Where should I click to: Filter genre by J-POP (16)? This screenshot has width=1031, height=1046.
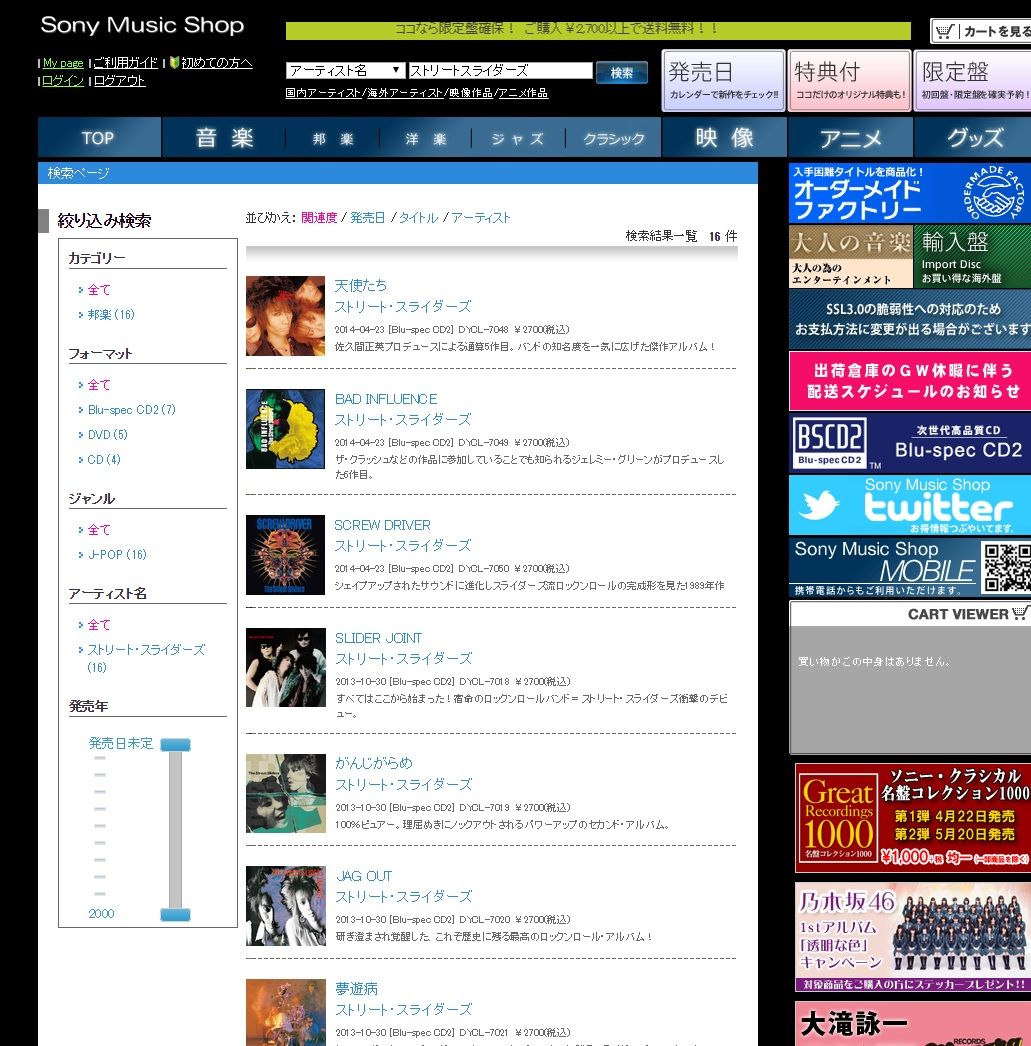(117, 554)
